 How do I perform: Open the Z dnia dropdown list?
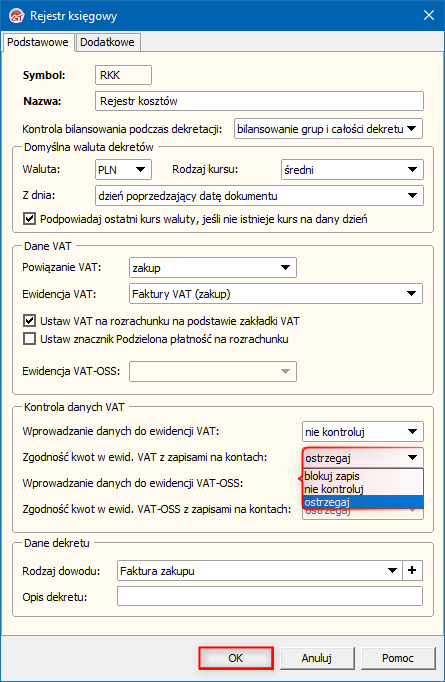[259, 196]
